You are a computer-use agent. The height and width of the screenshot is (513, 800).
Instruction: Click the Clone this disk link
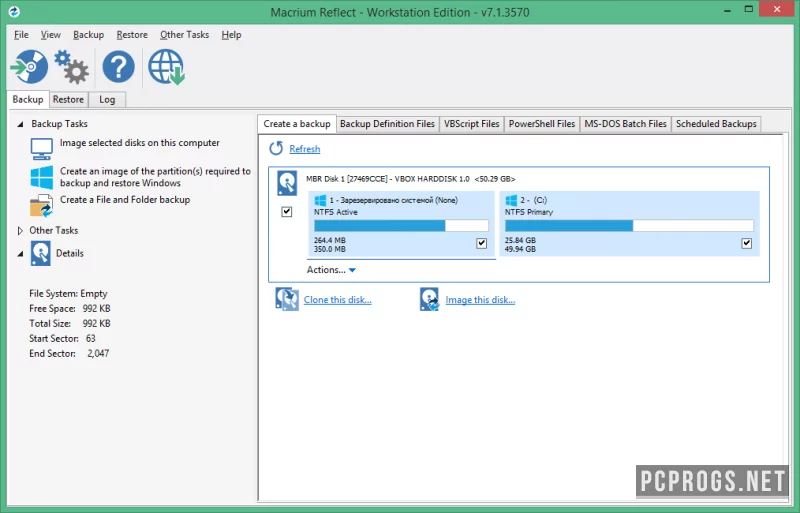pos(338,300)
